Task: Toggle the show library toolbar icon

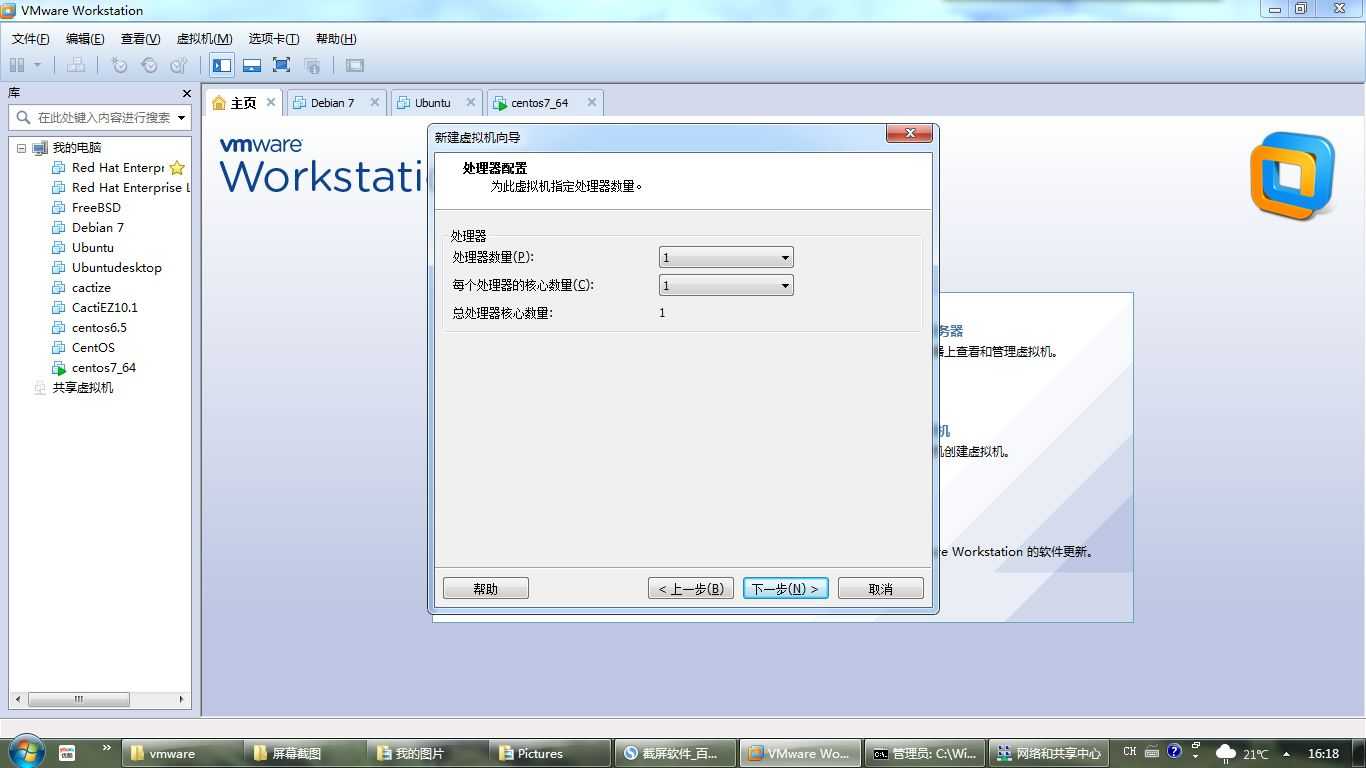Action: pos(222,65)
